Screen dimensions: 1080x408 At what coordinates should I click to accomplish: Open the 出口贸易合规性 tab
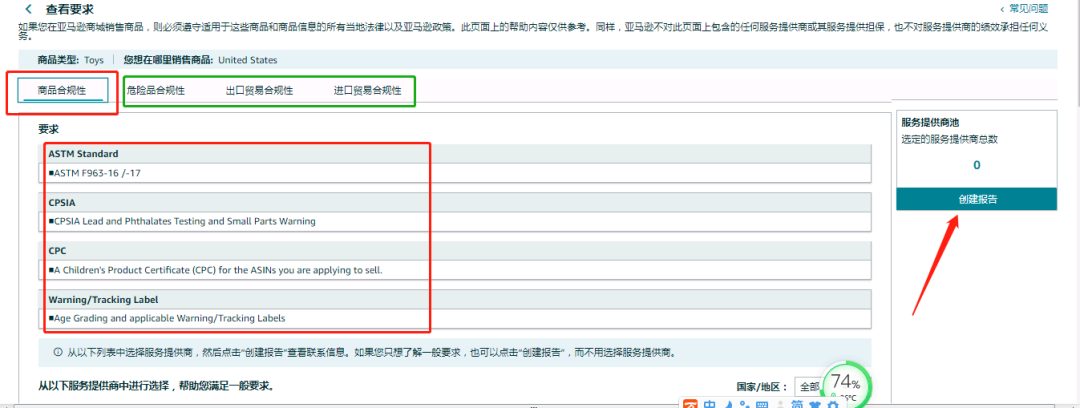click(x=259, y=91)
